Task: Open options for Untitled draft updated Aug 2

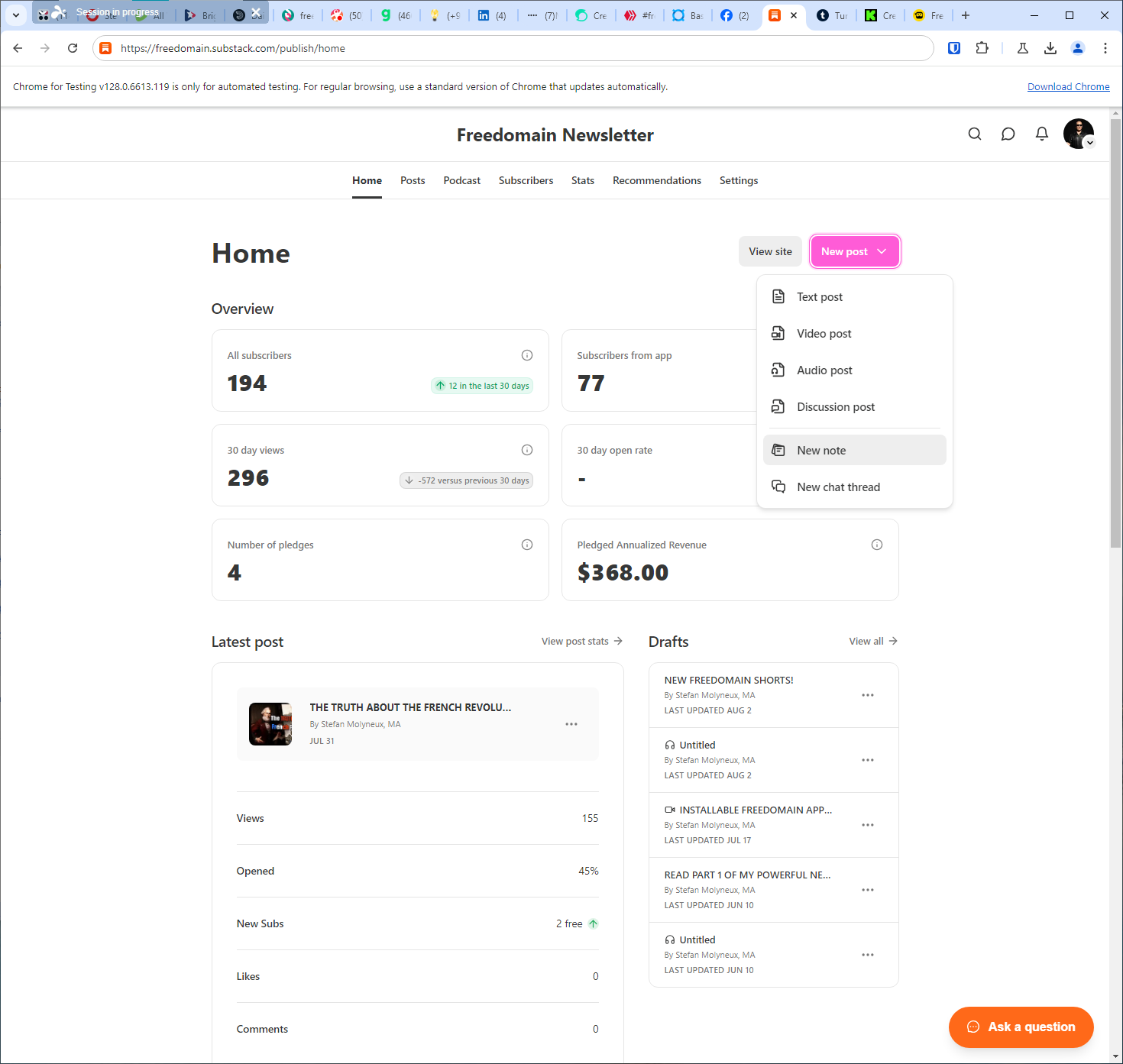Action: pyautogui.click(x=868, y=760)
